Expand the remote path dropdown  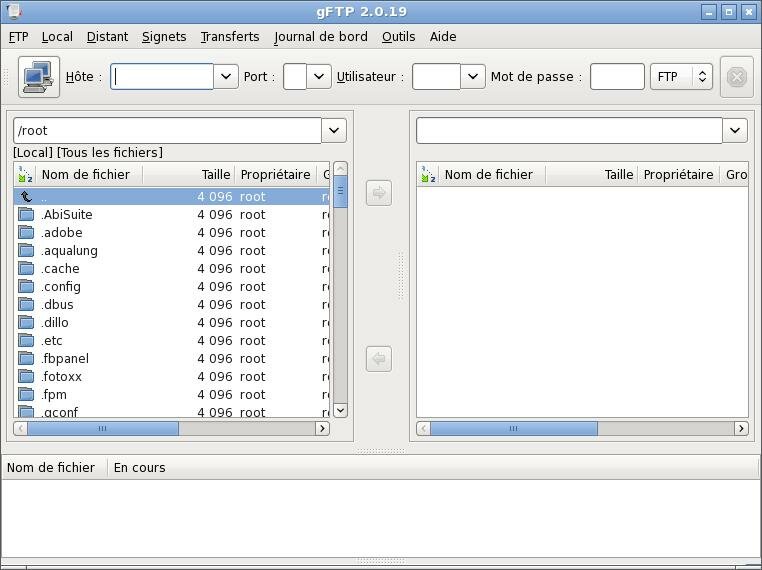click(x=735, y=130)
